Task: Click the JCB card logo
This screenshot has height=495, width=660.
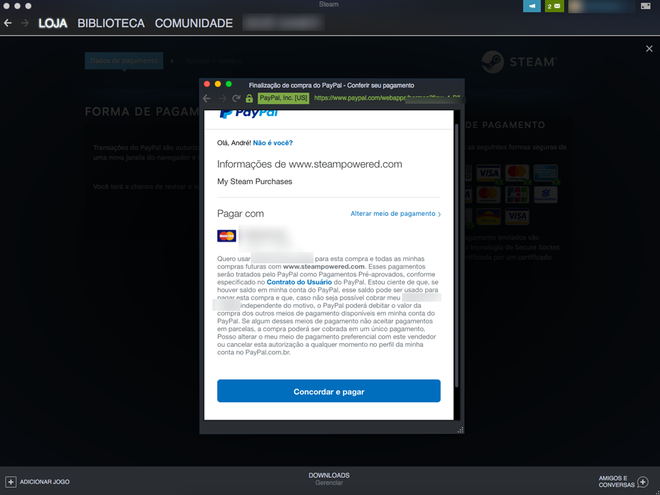Action: 517,194
